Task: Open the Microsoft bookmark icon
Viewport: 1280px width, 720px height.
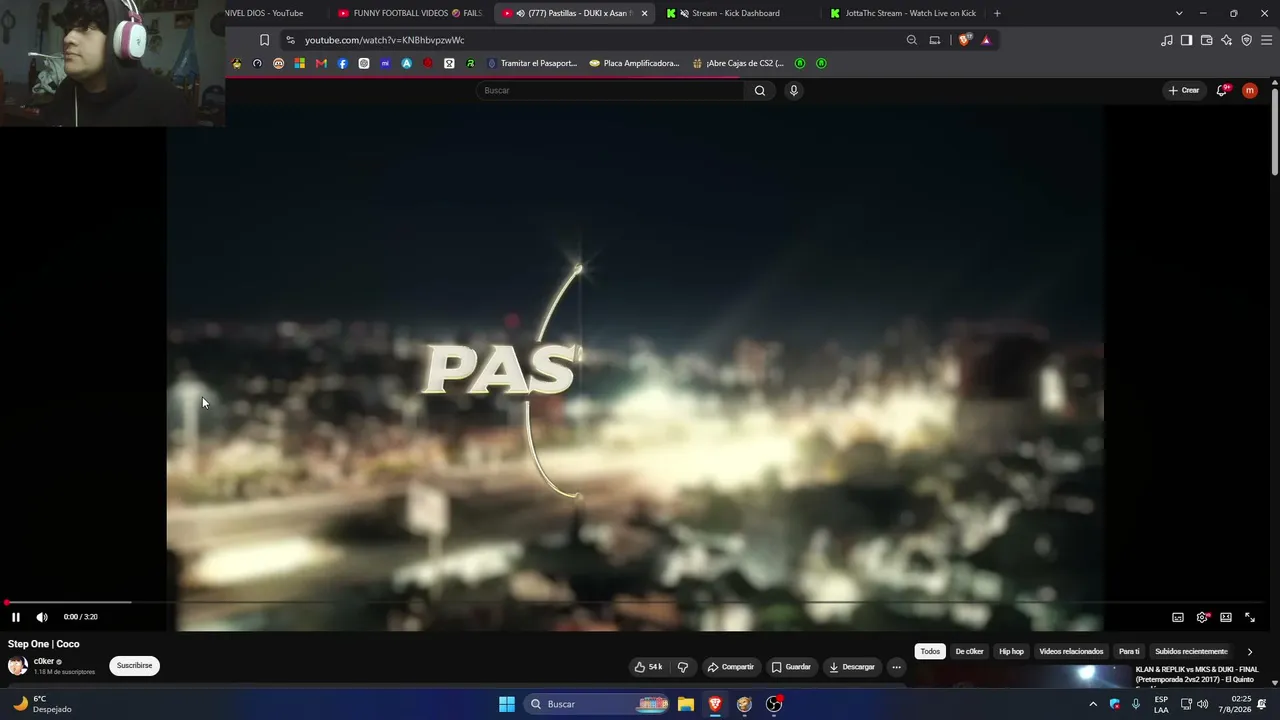Action: click(x=299, y=63)
